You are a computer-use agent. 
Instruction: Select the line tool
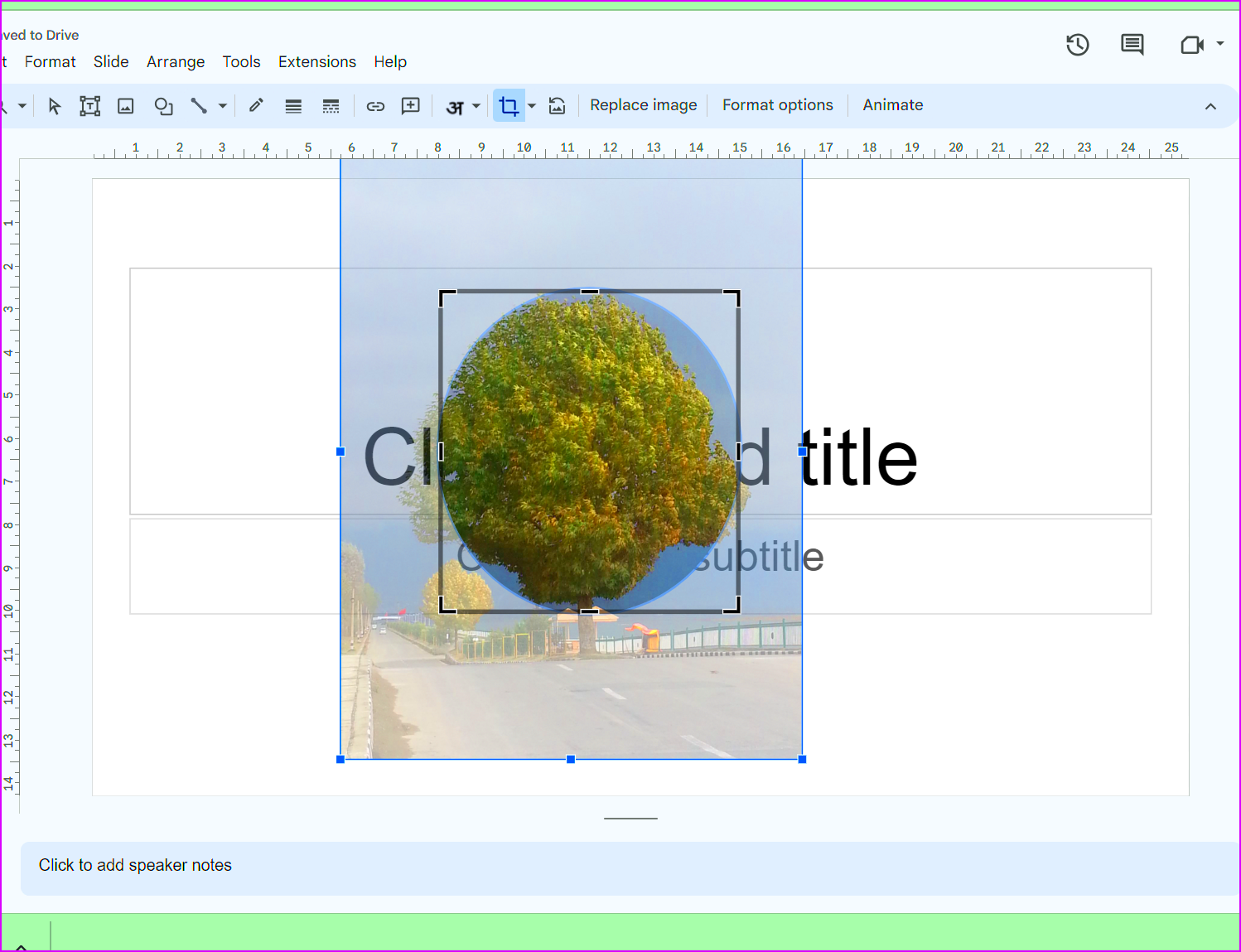(199, 106)
